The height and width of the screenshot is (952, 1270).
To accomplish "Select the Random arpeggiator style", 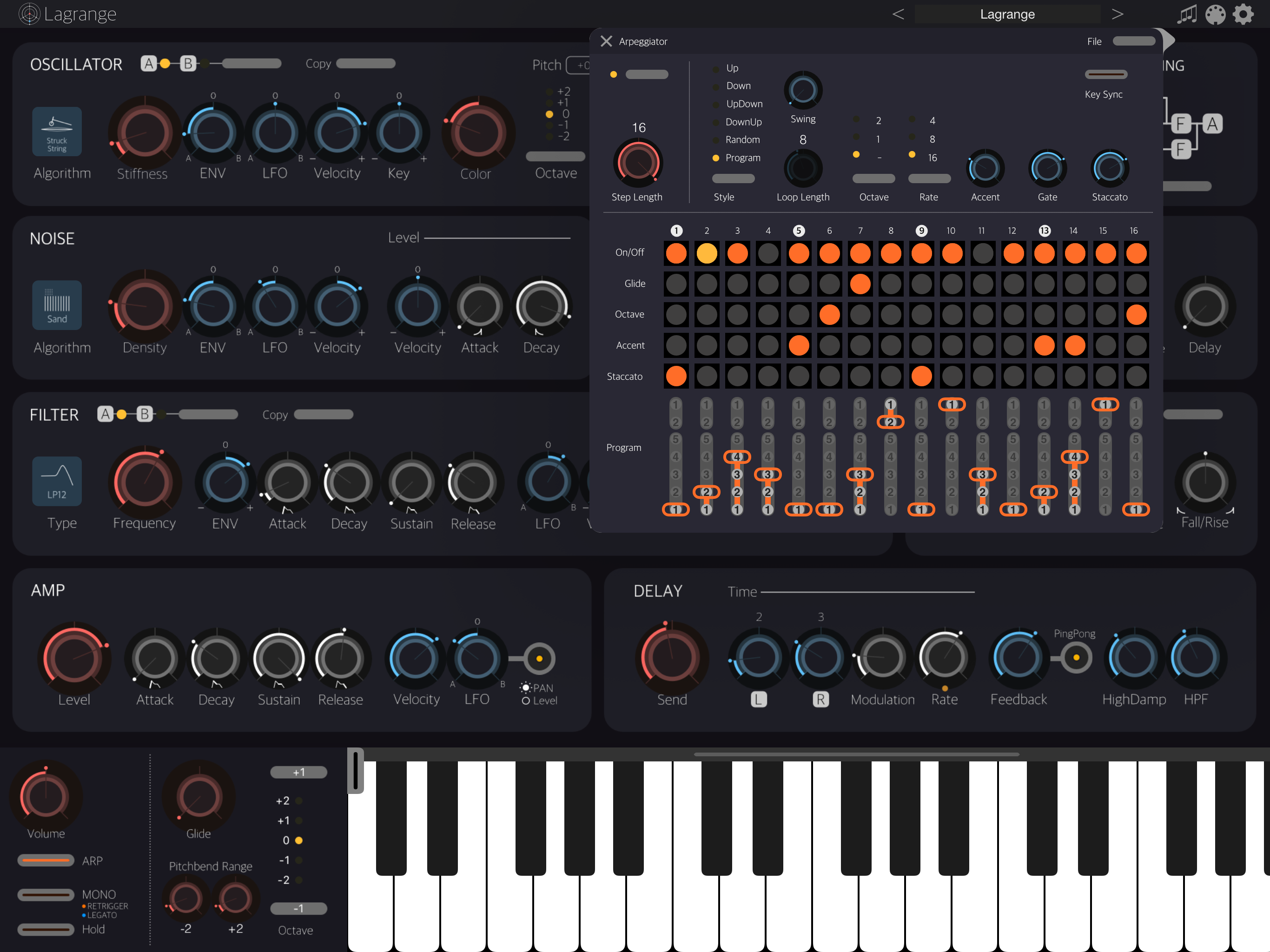I will (x=742, y=139).
